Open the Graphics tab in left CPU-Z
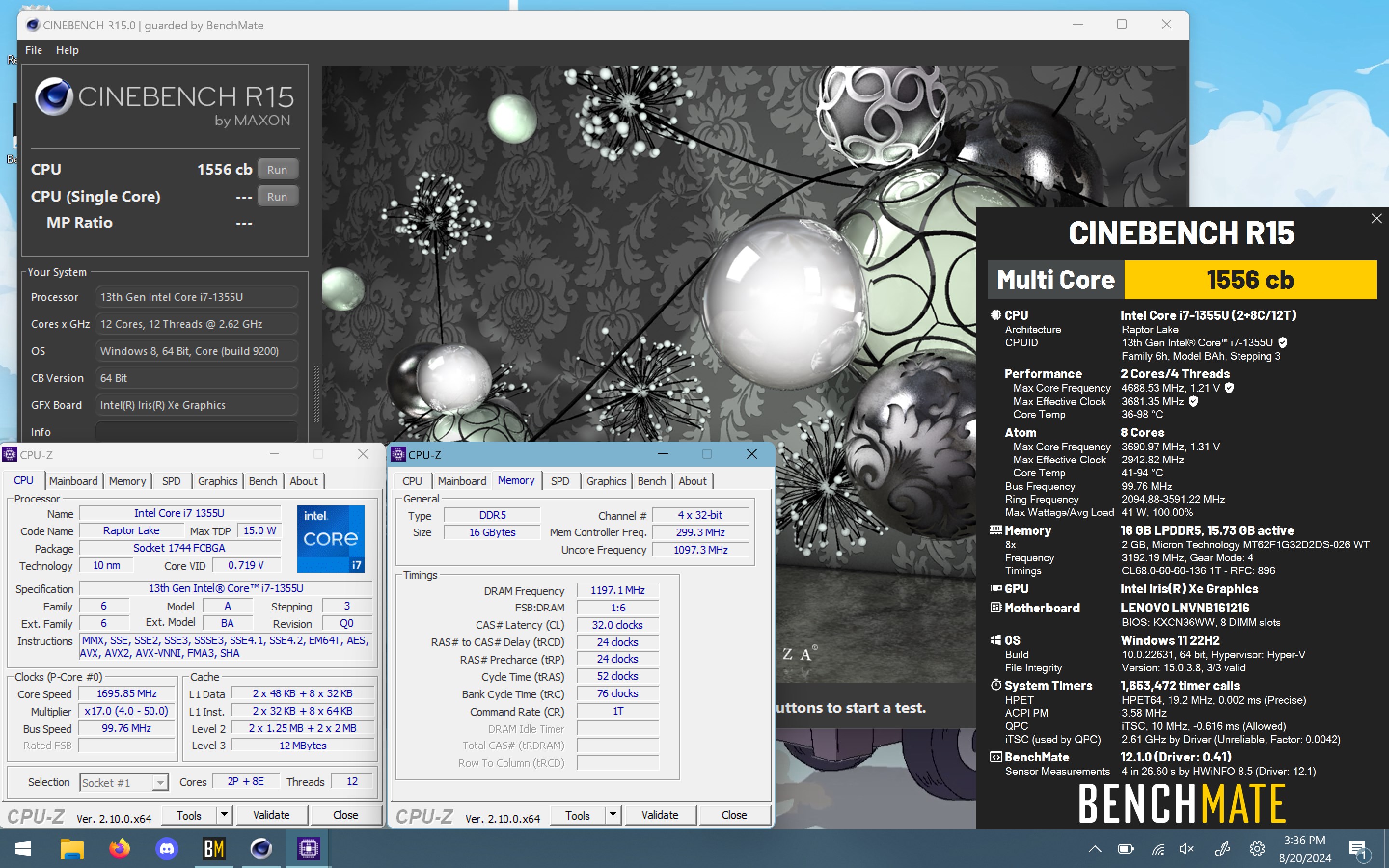The width and height of the screenshot is (1389, 868). (x=218, y=481)
